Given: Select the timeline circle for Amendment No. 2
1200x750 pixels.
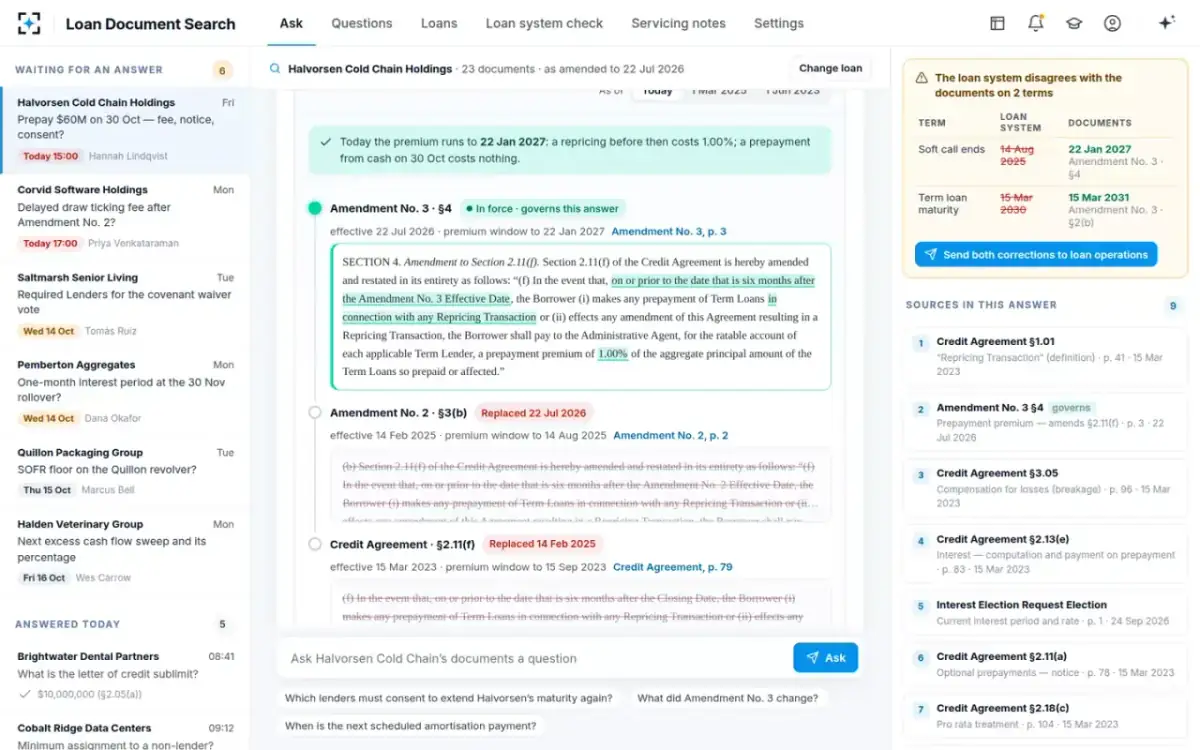Looking at the screenshot, I should [315, 412].
